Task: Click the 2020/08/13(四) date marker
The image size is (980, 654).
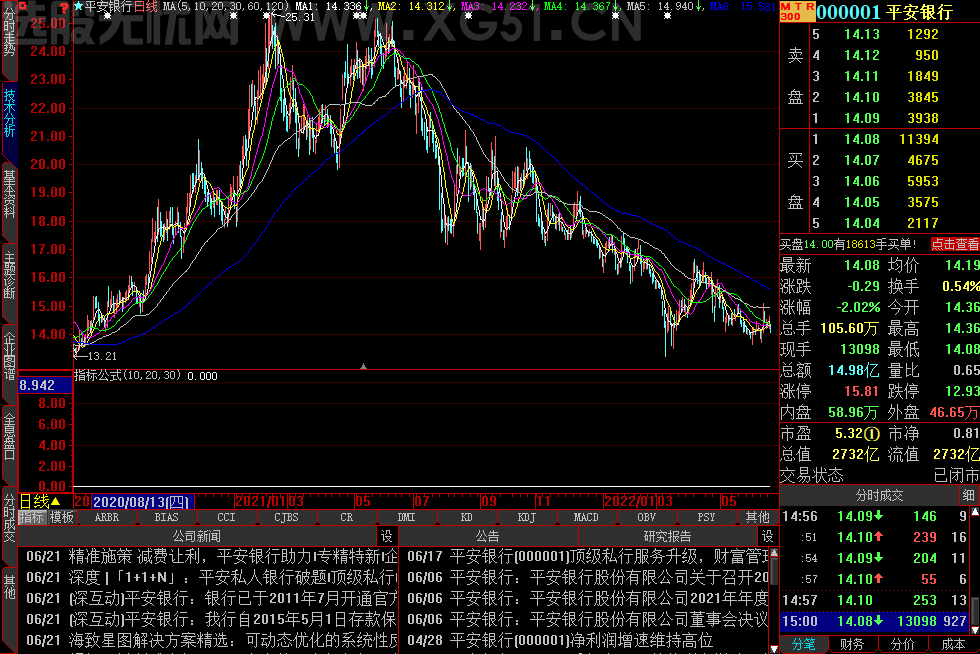Action: pos(143,501)
